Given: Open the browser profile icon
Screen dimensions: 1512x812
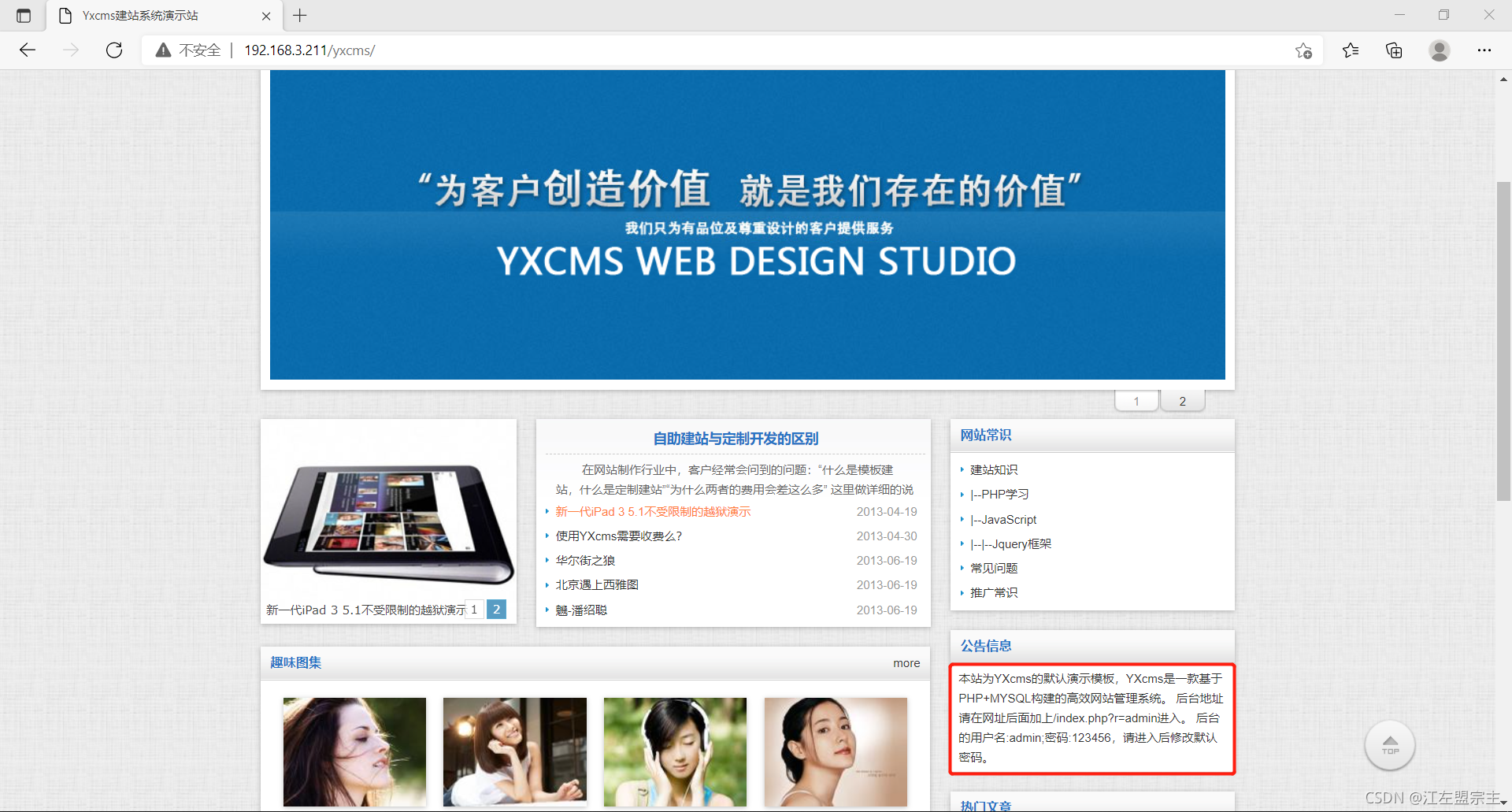Looking at the screenshot, I should (x=1439, y=50).
